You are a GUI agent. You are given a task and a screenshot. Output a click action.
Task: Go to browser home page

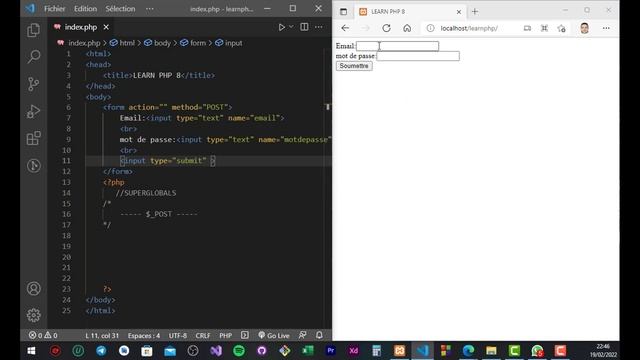tap(407, 28)
